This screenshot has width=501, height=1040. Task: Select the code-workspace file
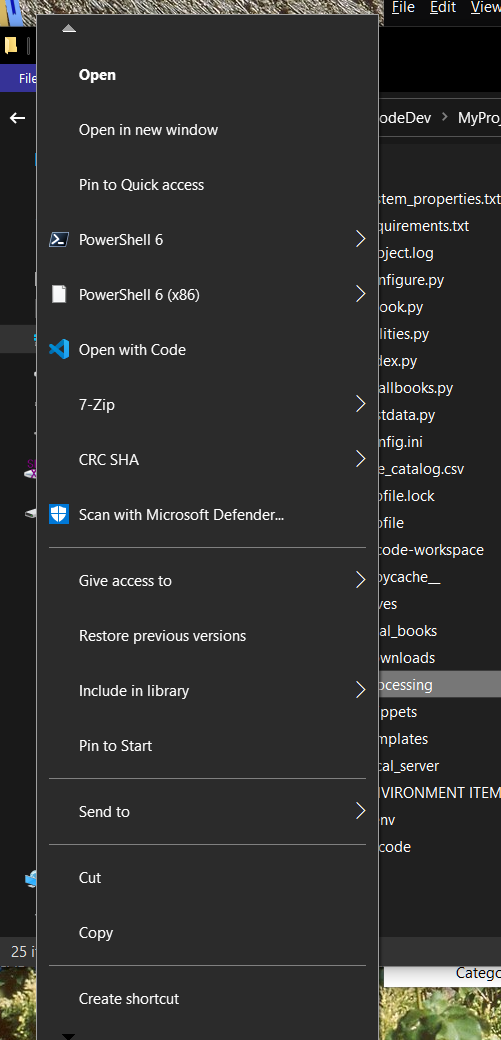tap(431, 551)
